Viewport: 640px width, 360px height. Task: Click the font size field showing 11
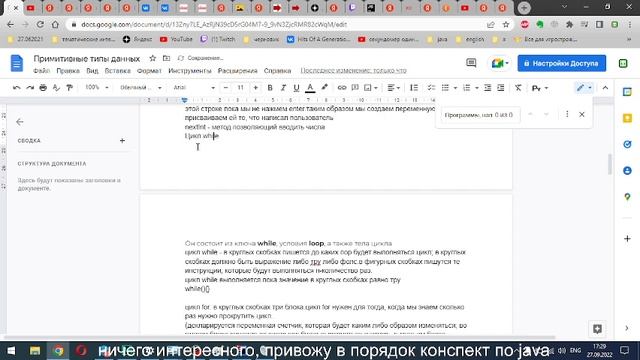[240, 88]
